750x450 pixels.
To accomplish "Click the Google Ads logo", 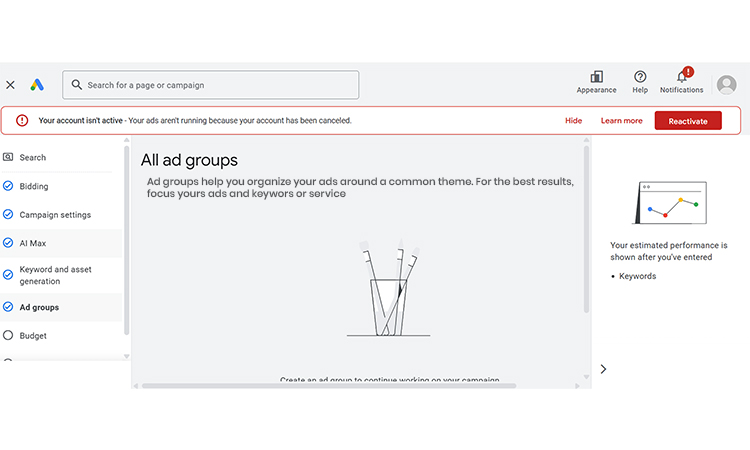I will tap(37, 85).
